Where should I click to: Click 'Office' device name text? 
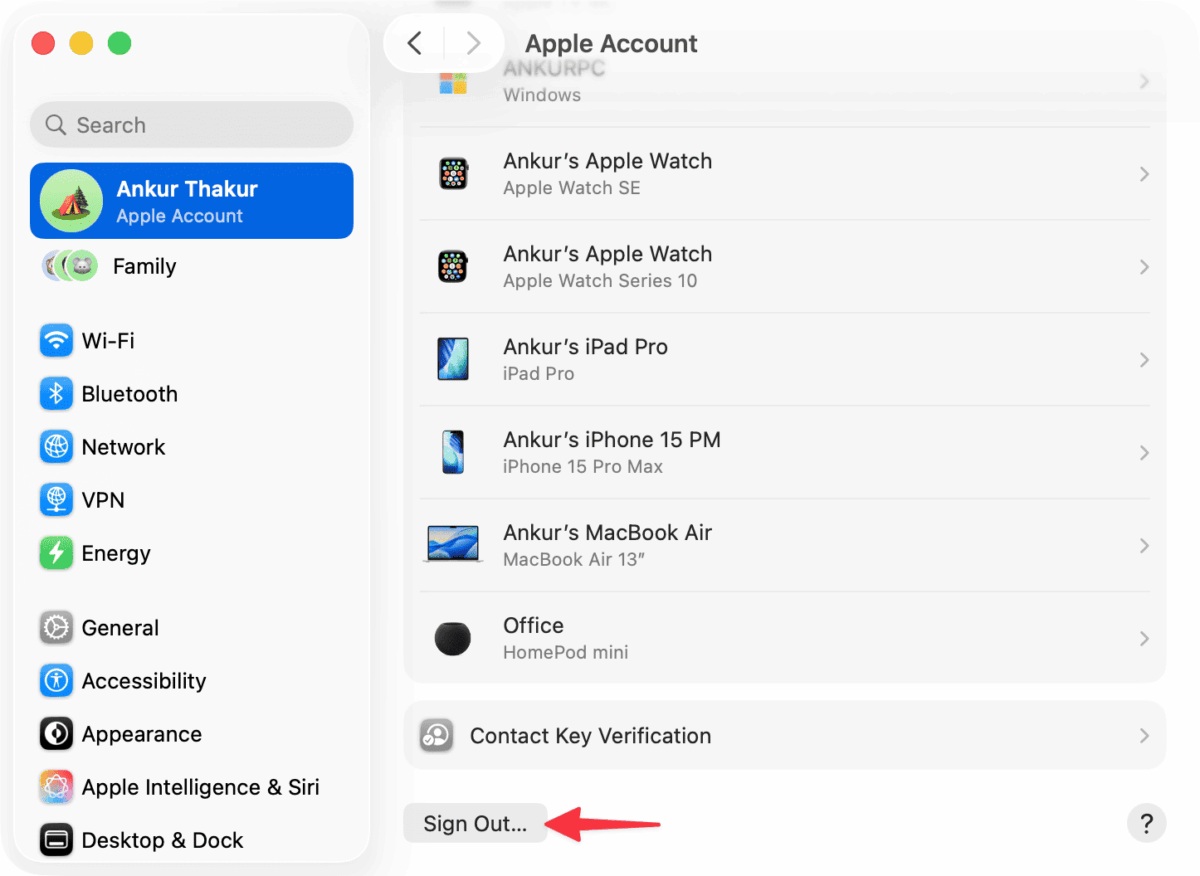pos(534,626)
